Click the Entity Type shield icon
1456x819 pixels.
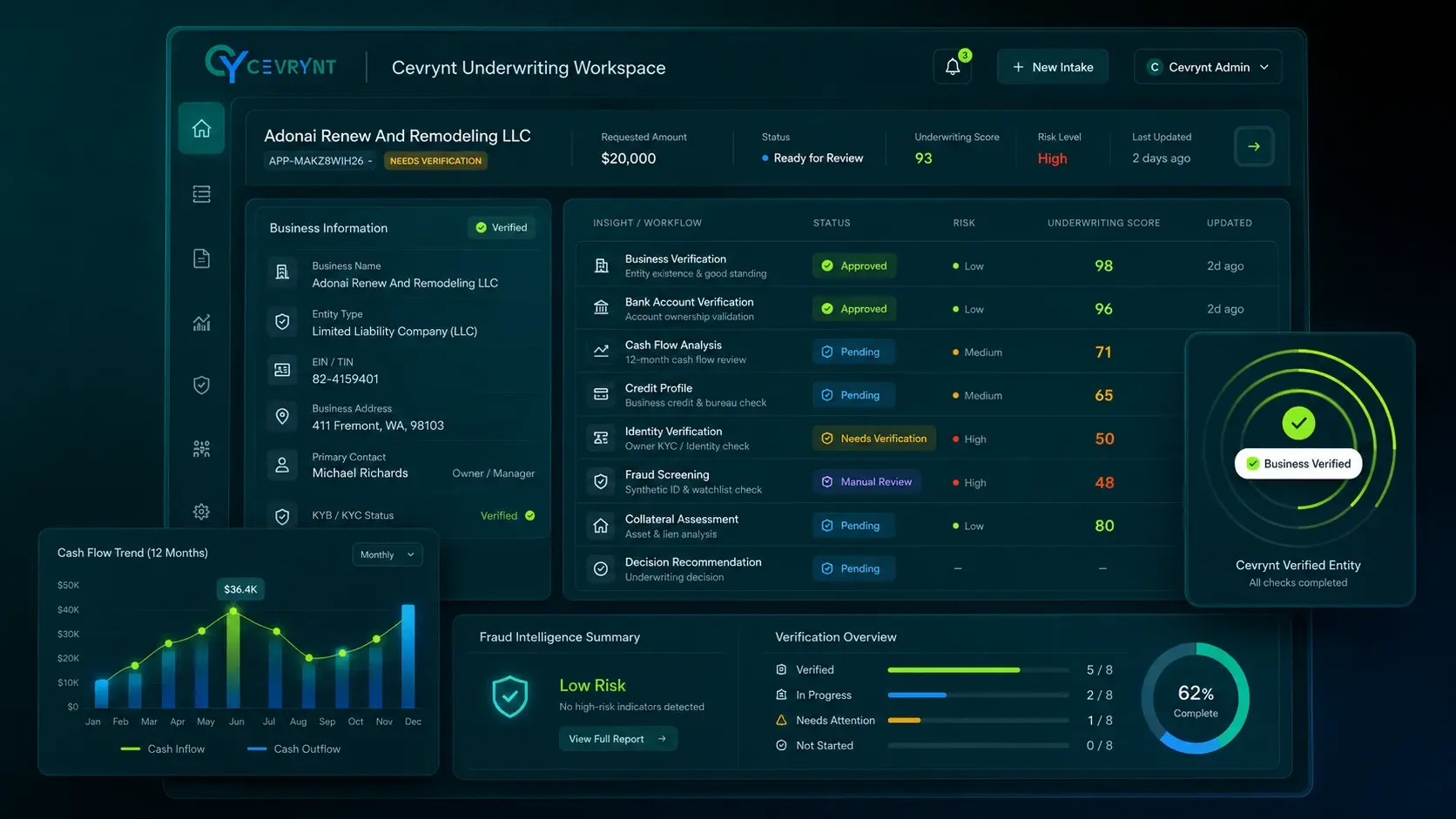pyautogui.click(x=282, y=321)
